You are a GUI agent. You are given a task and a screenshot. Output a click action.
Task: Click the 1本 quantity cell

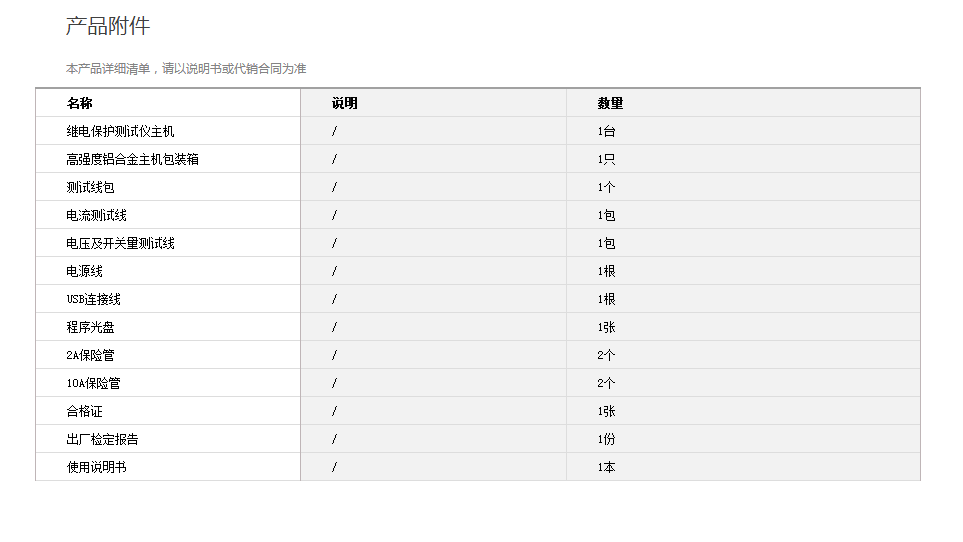tap(607, 467)
